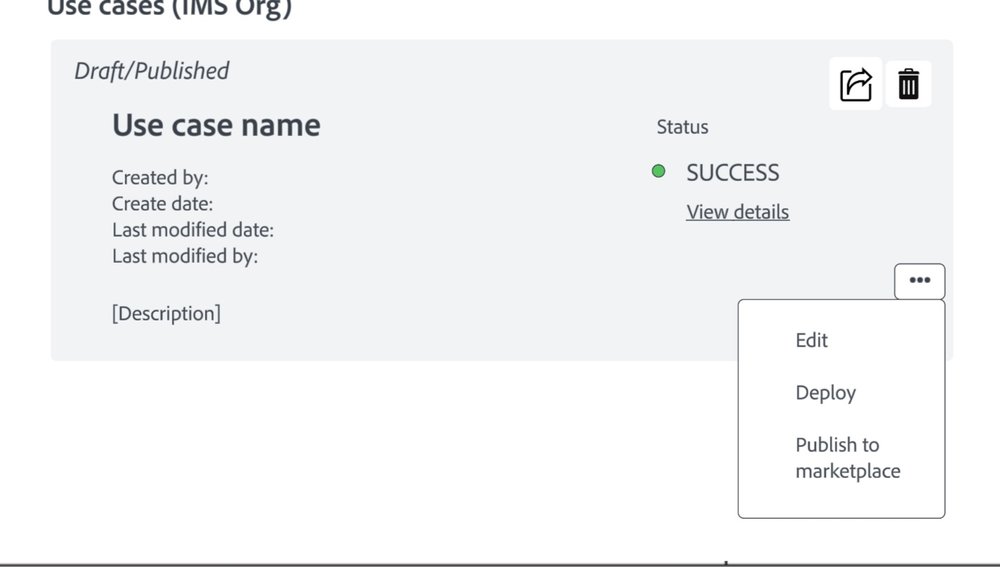Click the Use cases (IMS Org) heading
This screenshot has width=1000, height=567.
(x=169, y=8)
